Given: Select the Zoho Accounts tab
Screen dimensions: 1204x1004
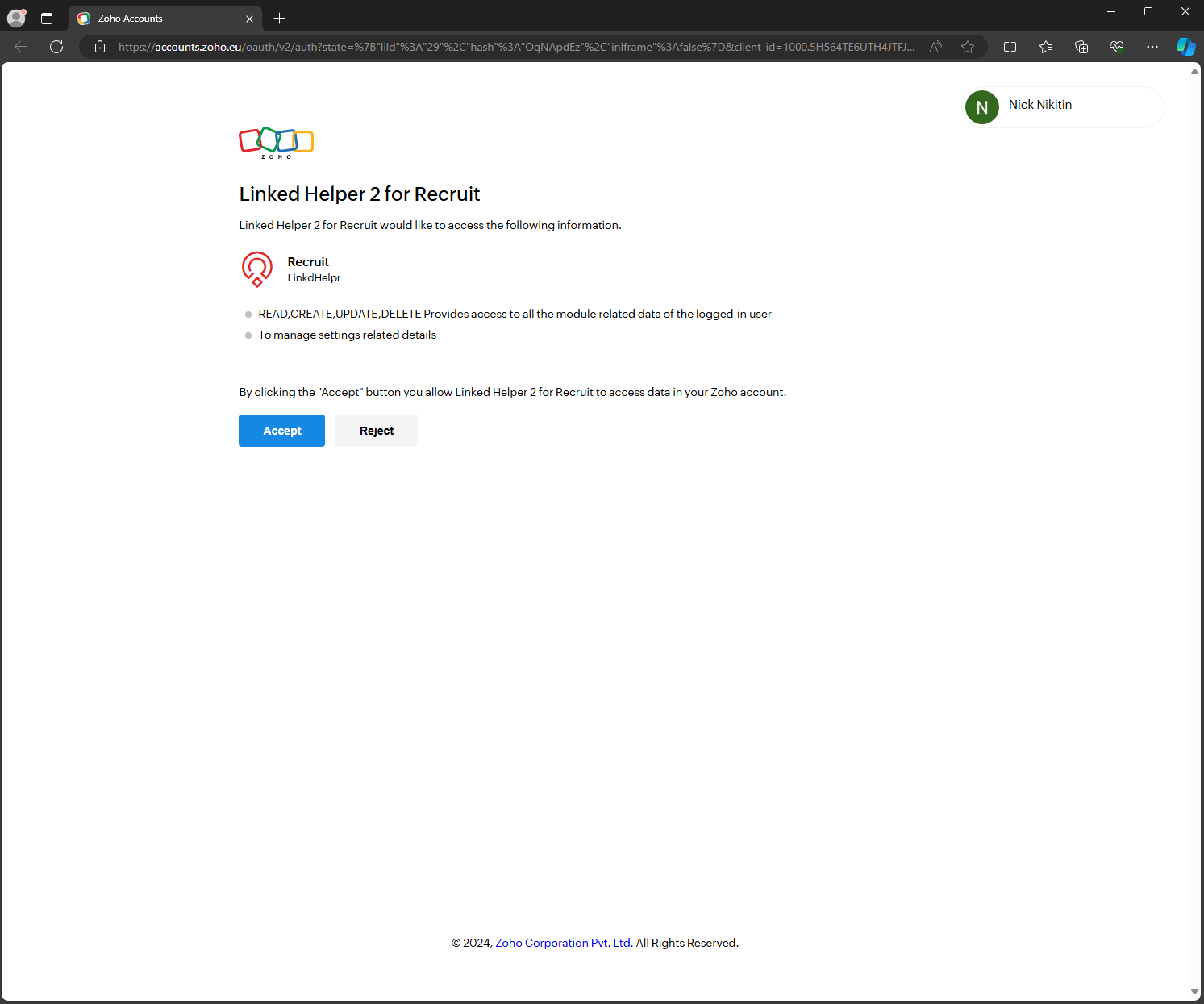Looking at the screenshot, I should (165, 18).
